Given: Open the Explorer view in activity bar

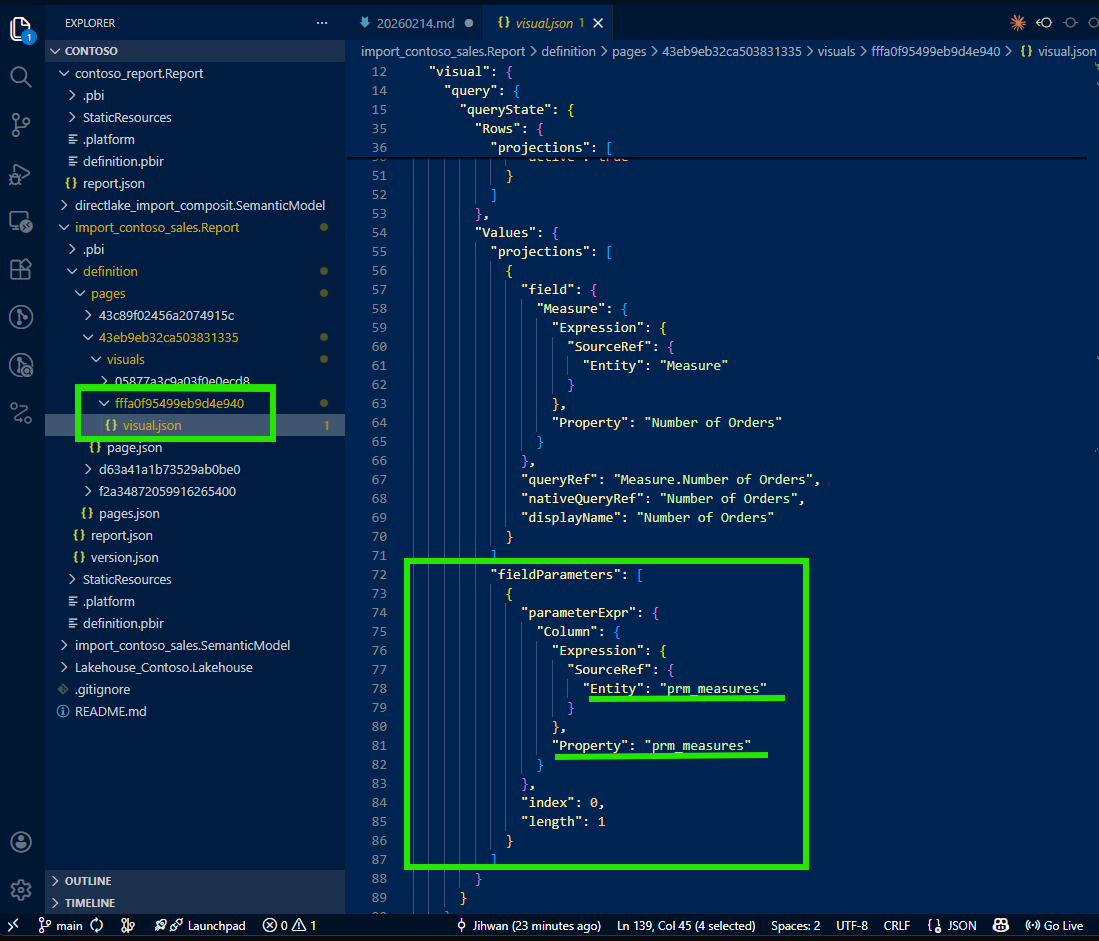Looking at the screenshot, I should click(21, 29).
